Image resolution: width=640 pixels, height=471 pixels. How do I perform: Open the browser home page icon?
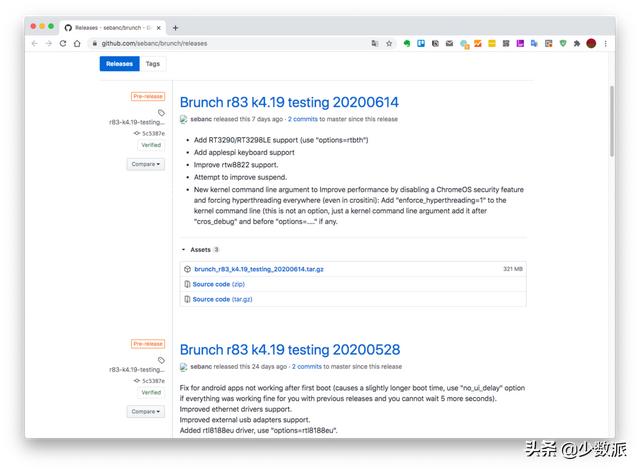[77, 44]
